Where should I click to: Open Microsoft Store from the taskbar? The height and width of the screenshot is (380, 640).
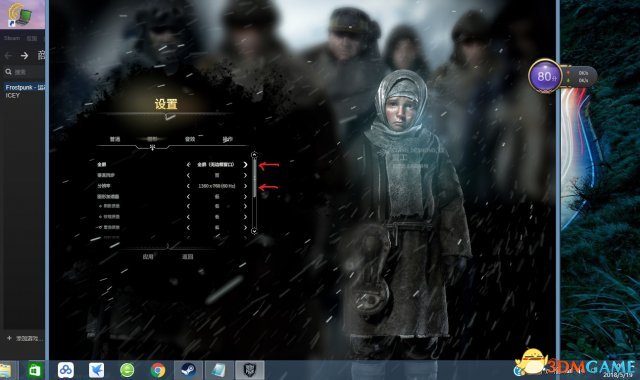tap(35, 370)
